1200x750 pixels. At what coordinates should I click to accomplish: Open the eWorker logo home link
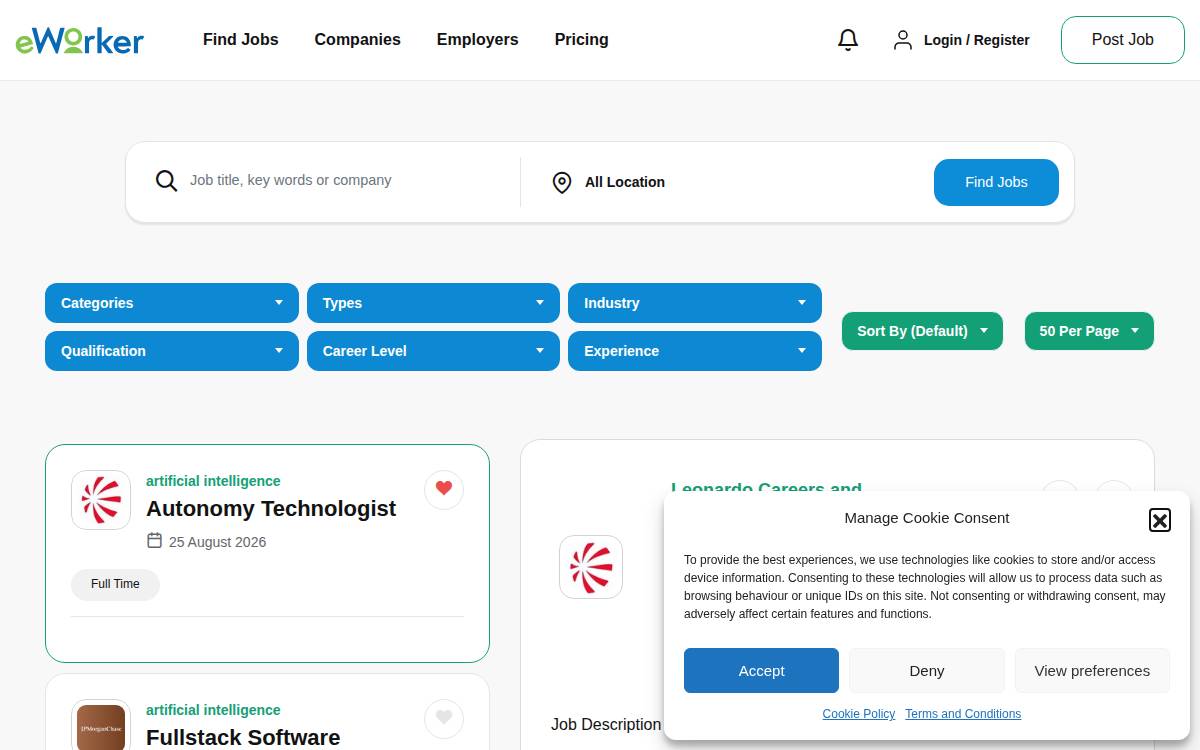(x=80, y=40)
